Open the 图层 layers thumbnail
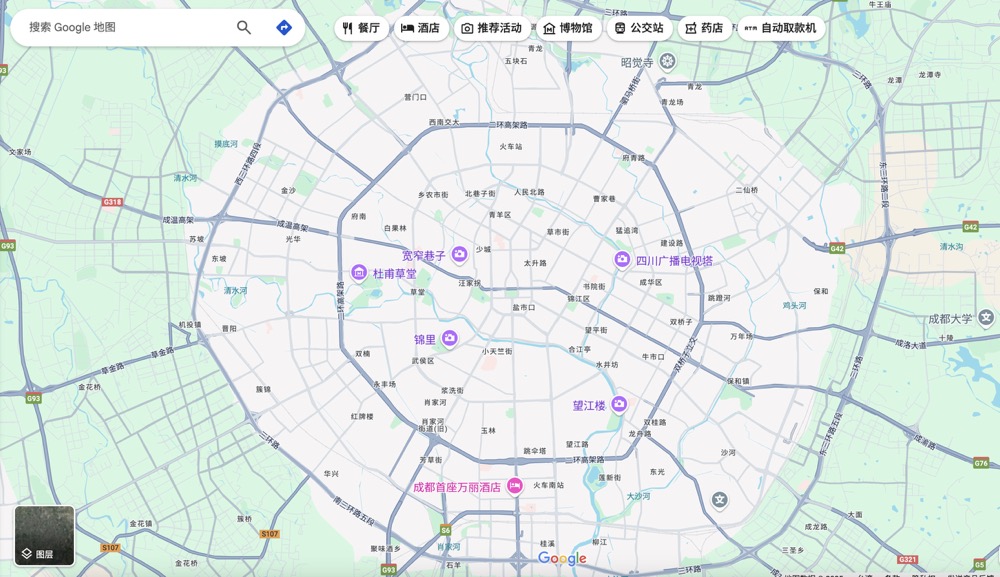The image size is (1000, 577). click(45, 536)
